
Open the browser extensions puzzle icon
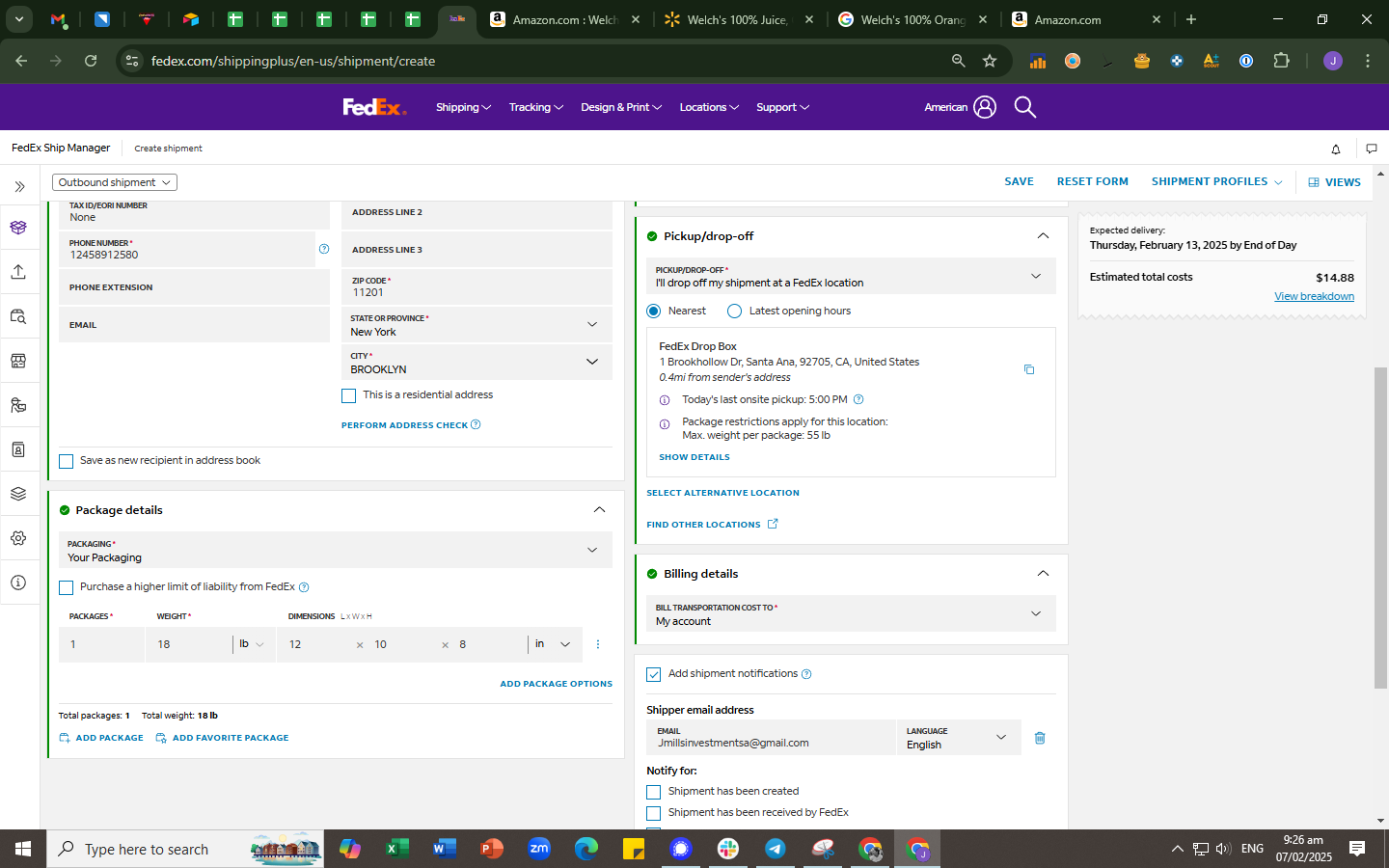(x=1281, y=61)
